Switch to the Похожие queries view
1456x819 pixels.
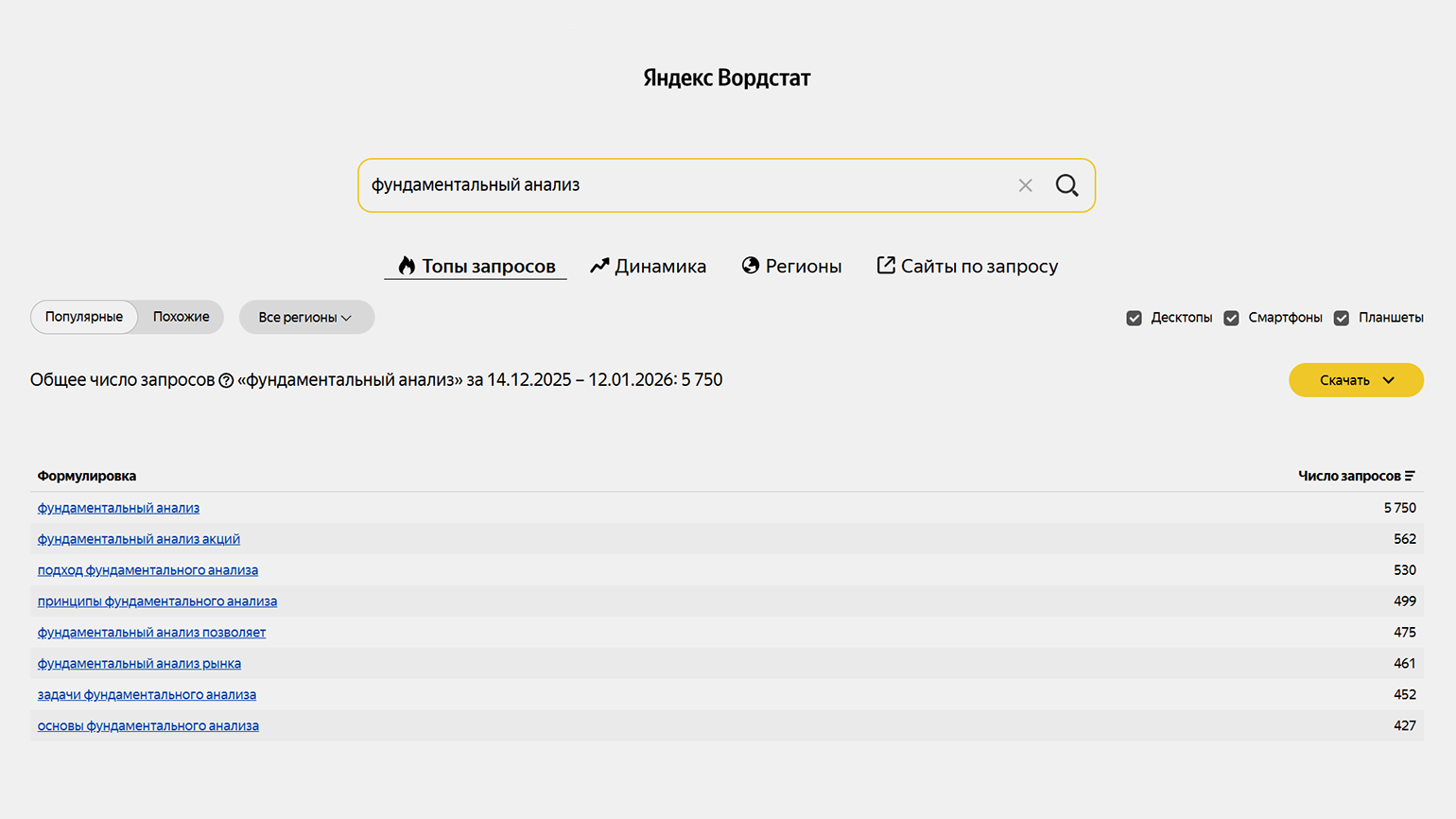[181, 317]
